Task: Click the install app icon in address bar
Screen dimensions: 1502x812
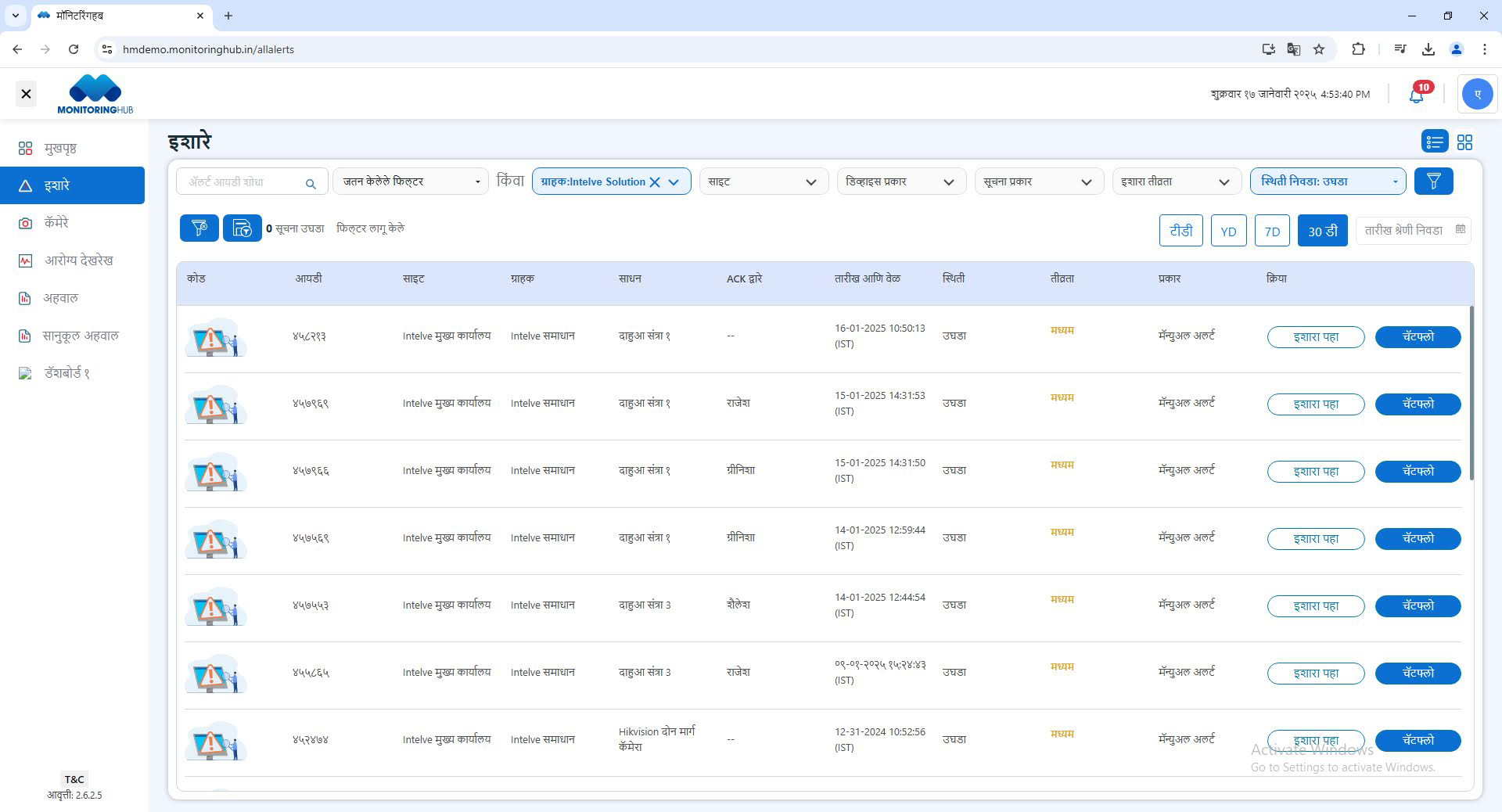Action: pos(1268,49)
